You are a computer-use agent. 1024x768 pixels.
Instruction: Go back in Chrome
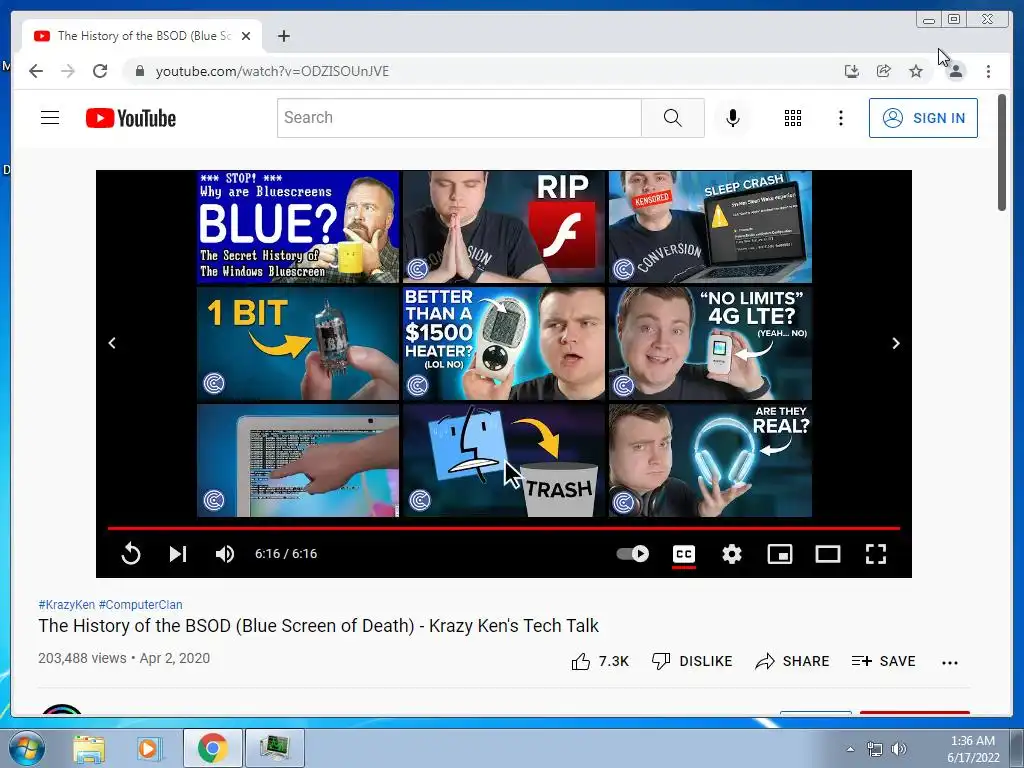(36, 71)
